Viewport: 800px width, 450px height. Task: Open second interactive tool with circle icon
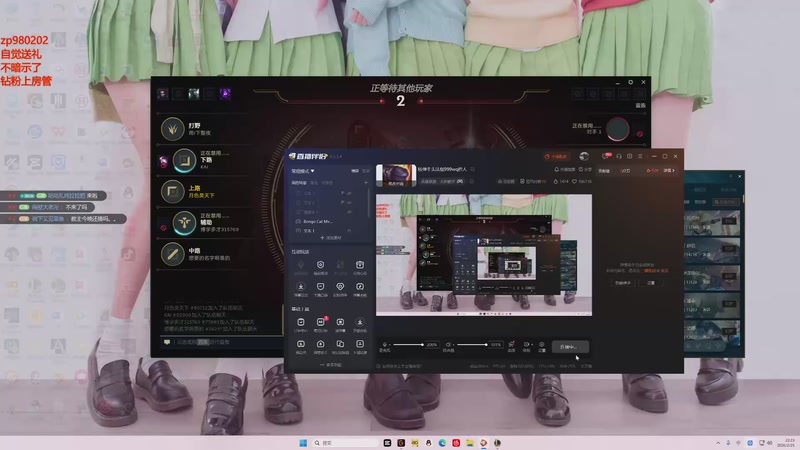tap(320, 267)
